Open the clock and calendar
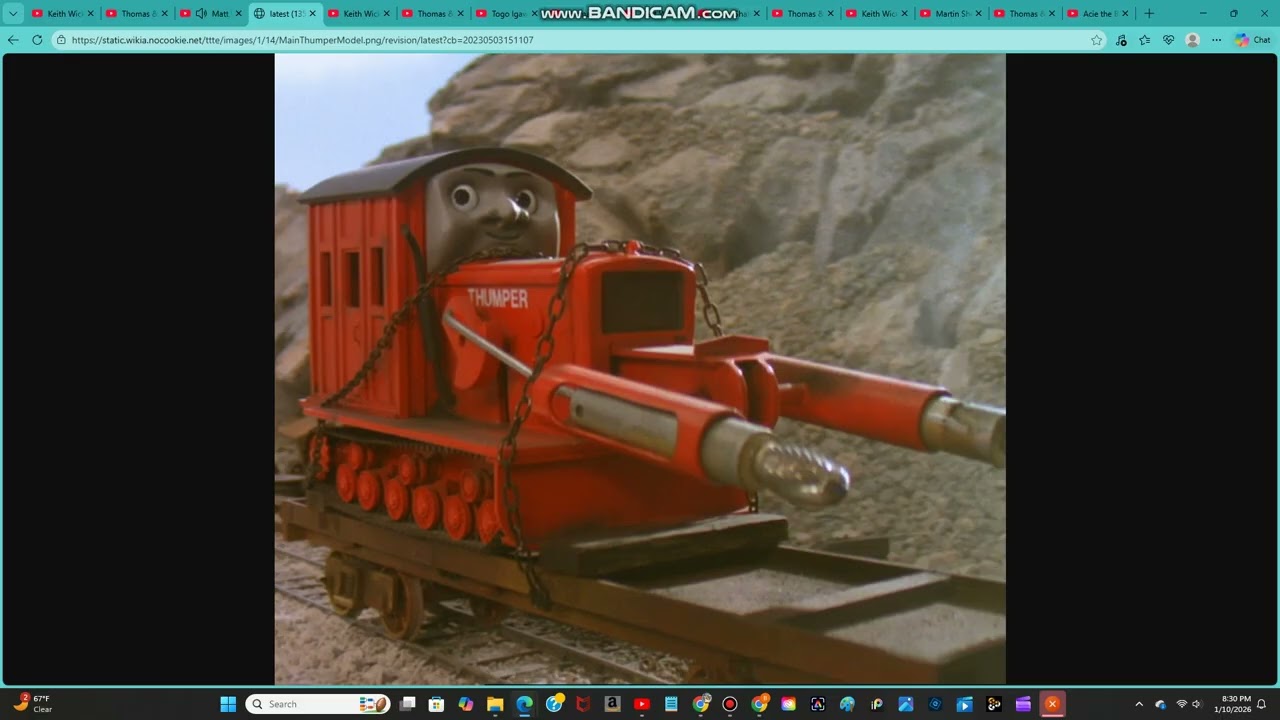This screenshot has height=720, width=1280. pyautogui.click(x=1235, y=704)
